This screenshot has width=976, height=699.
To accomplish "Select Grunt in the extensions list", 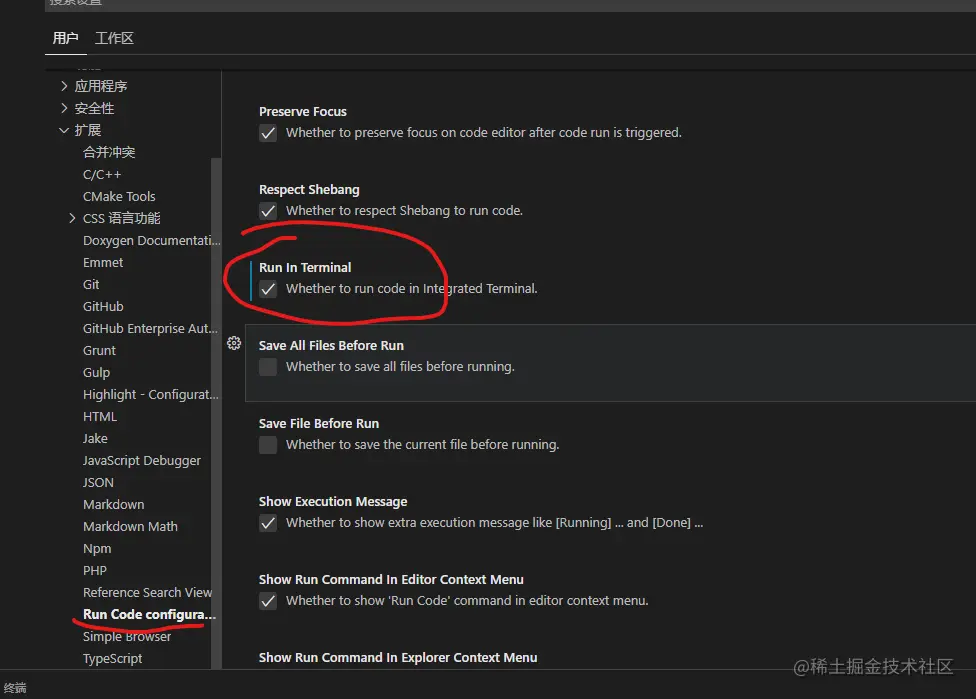I will pyautogui.click(x=99, y=350).
